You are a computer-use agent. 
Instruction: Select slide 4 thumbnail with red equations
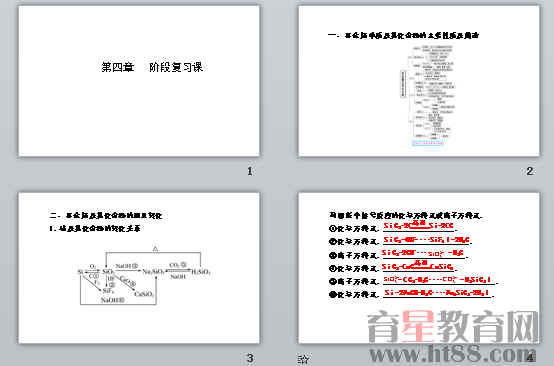419,268
